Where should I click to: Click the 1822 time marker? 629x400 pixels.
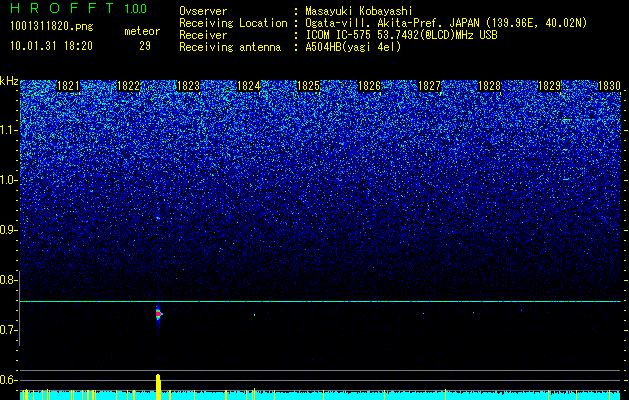coord(128,86)
